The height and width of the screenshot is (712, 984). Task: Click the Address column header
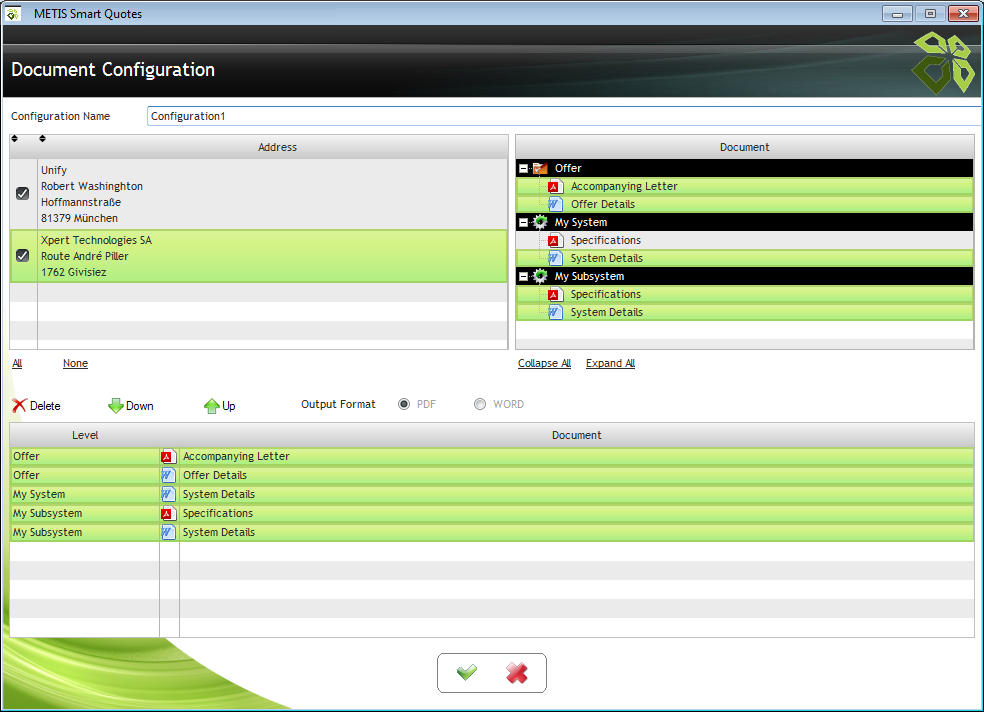tap(277, 147)
